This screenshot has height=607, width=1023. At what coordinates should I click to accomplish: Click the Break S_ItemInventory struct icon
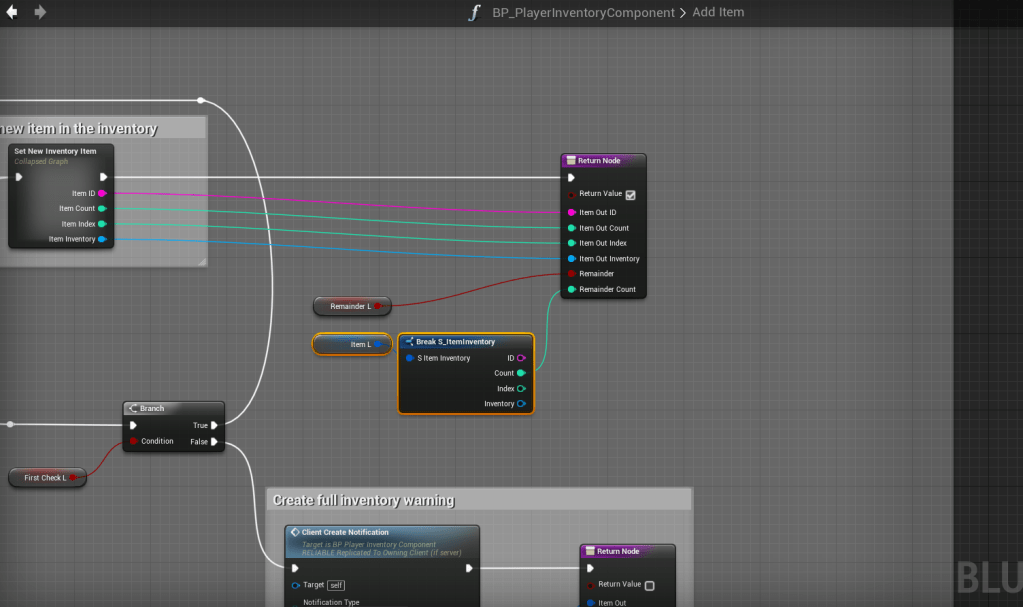408,342
